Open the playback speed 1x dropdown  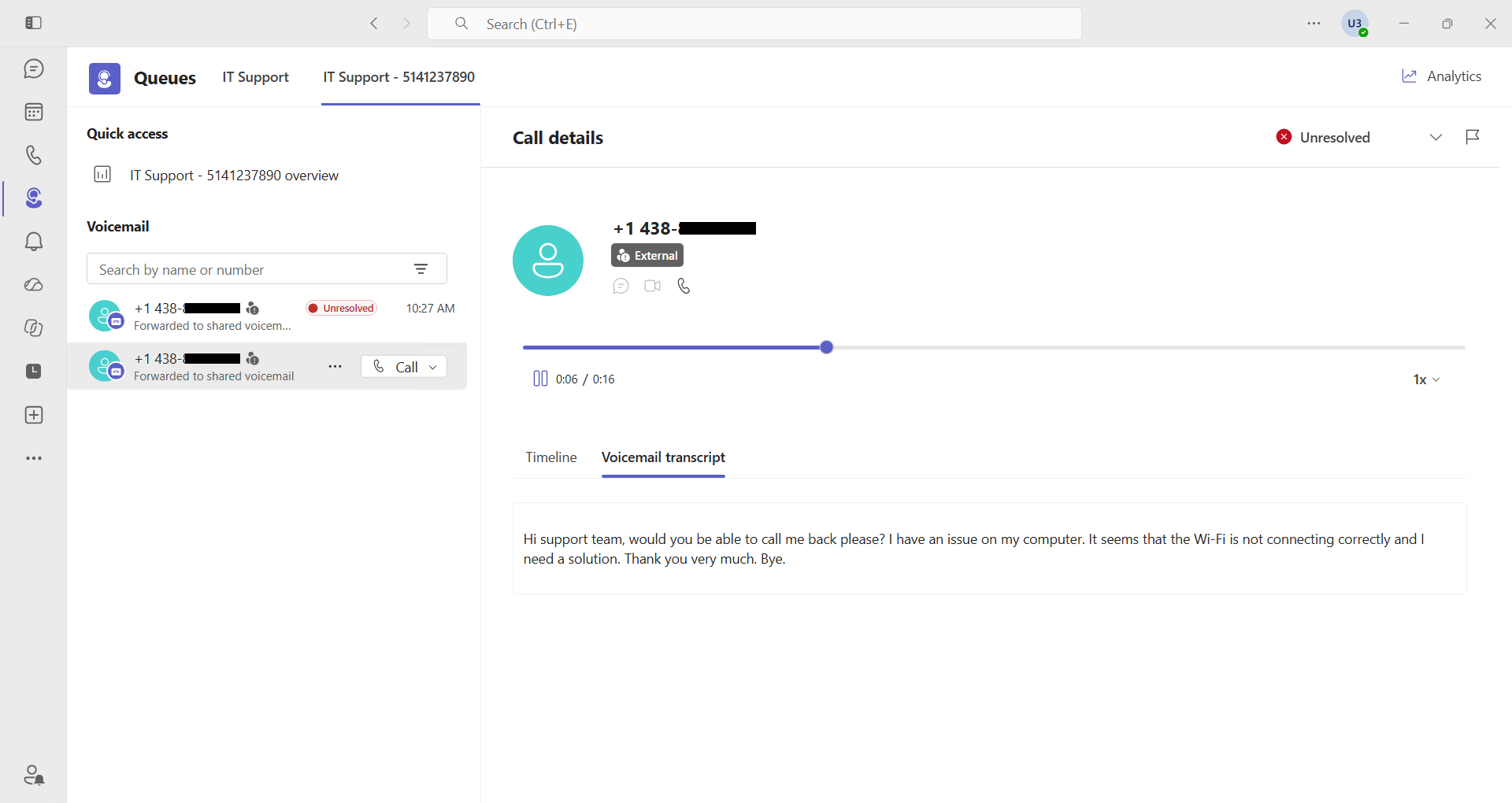pyautogui.click(x=1426, y=379)
